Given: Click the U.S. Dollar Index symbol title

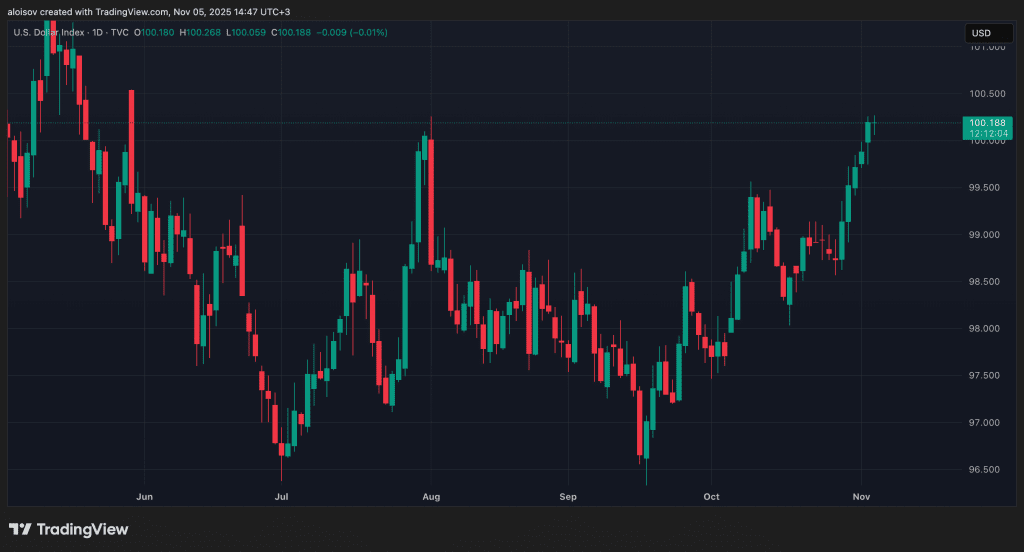Looking at the screenshot, I should pos(49,33).
